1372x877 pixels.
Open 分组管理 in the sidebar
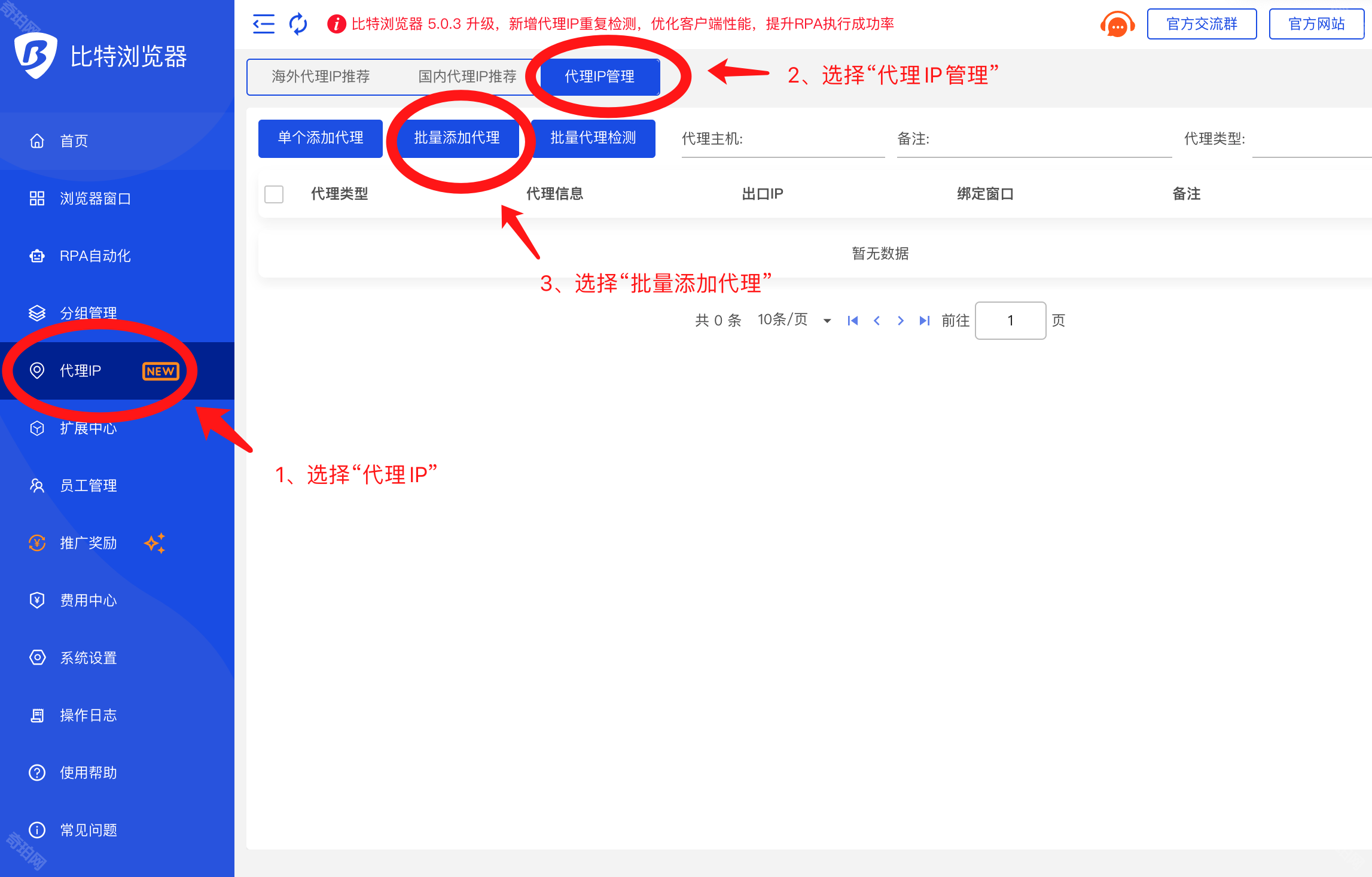117,313
